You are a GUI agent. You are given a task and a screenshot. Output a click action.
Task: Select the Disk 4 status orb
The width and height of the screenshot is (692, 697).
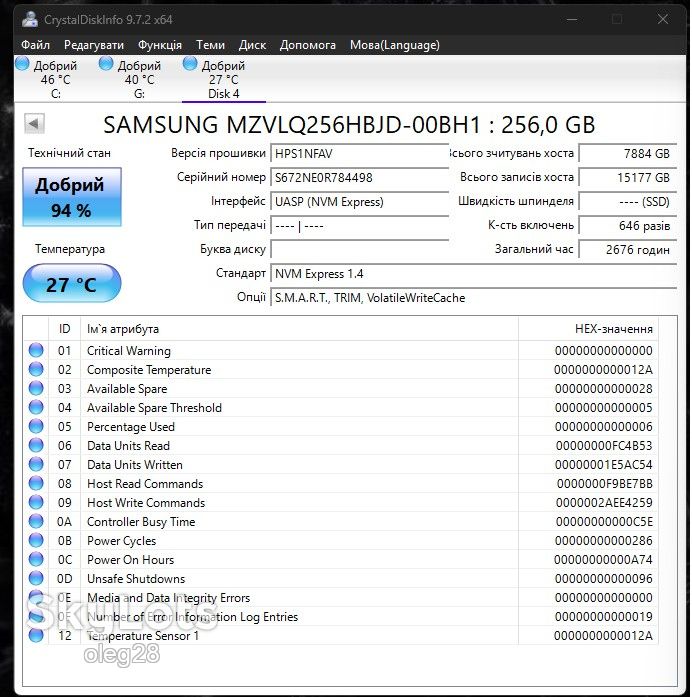190,64
